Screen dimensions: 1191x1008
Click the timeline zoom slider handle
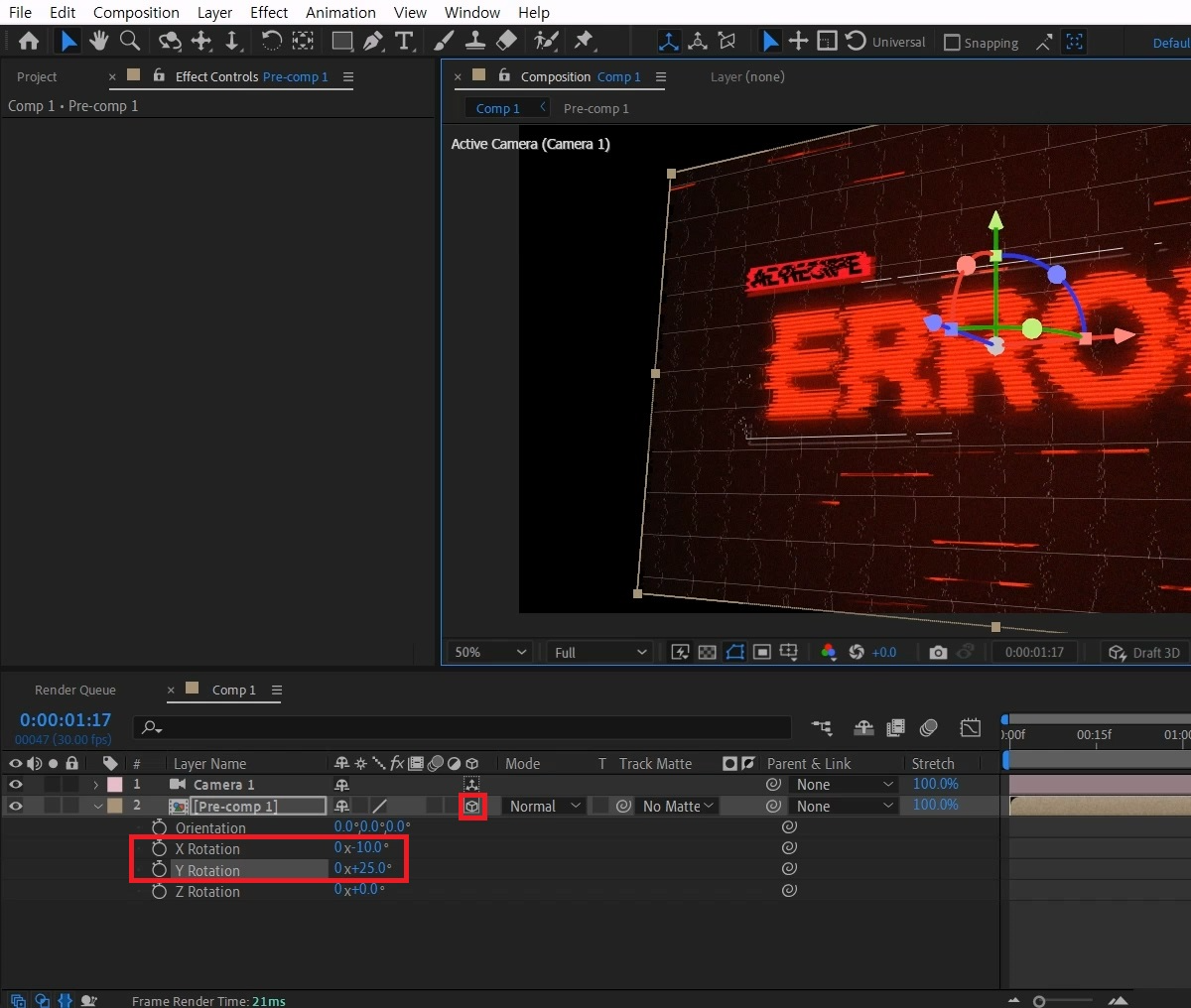pyautogui.click(x=1039, y=1001)
